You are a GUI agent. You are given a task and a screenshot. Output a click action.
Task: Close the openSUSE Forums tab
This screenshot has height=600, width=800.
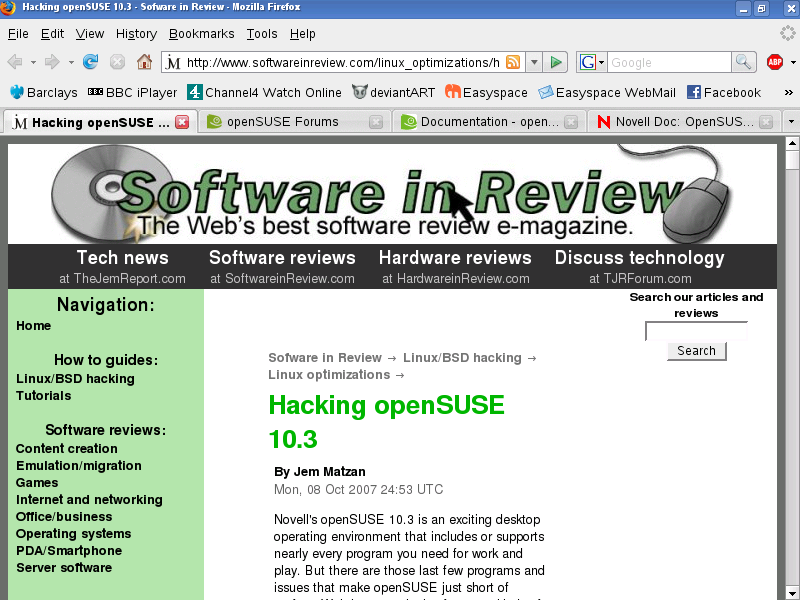[x=376, y=122]
